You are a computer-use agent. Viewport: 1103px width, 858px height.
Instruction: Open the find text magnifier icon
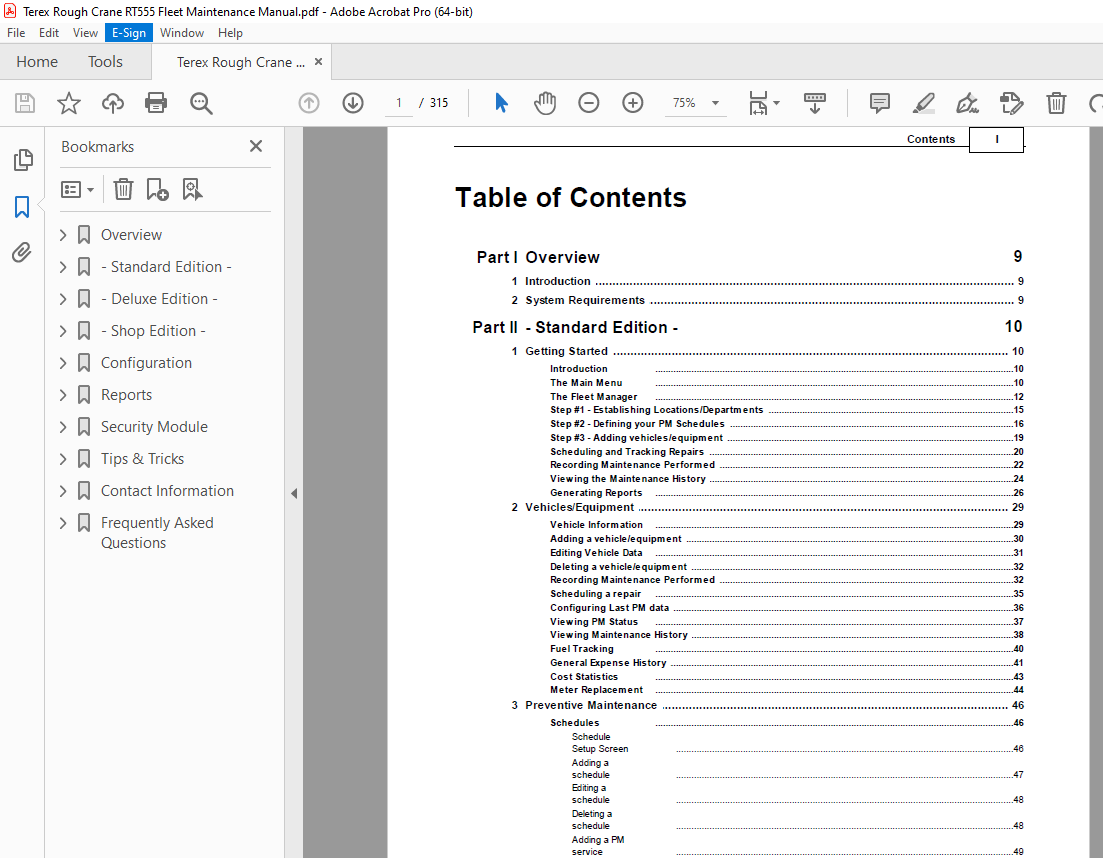pos(201,103)
